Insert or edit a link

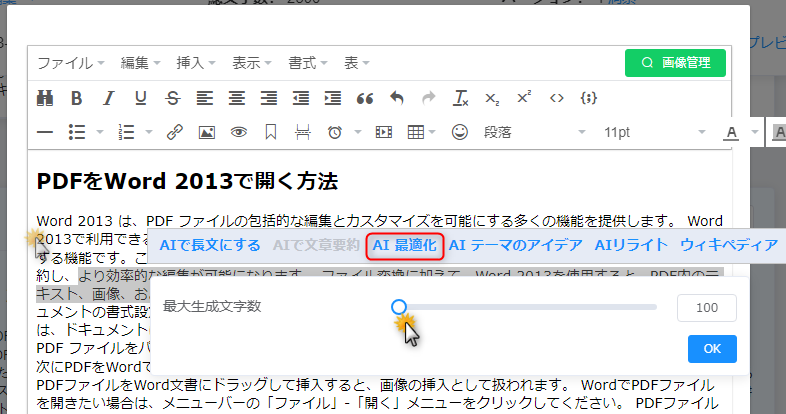click(x=174, y=132)
